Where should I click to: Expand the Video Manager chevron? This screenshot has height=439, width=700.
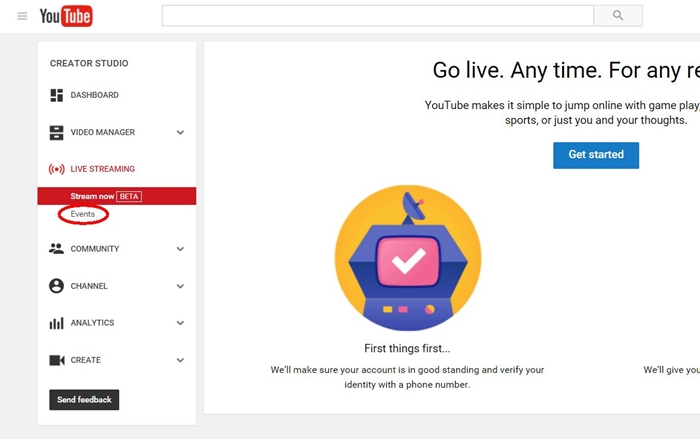(x=180, y=132)
